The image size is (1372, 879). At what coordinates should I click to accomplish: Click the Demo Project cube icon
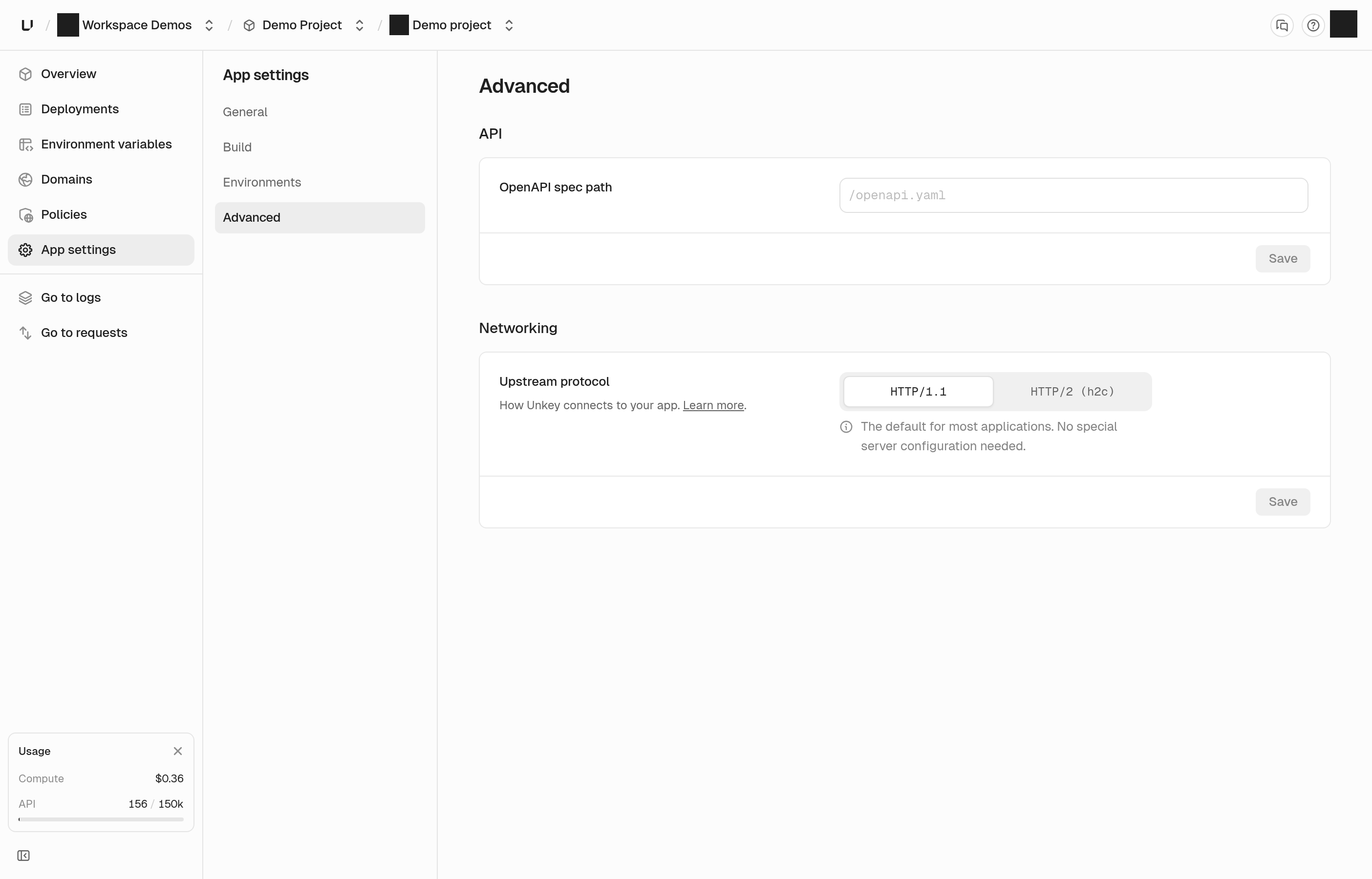pos(249,25)
